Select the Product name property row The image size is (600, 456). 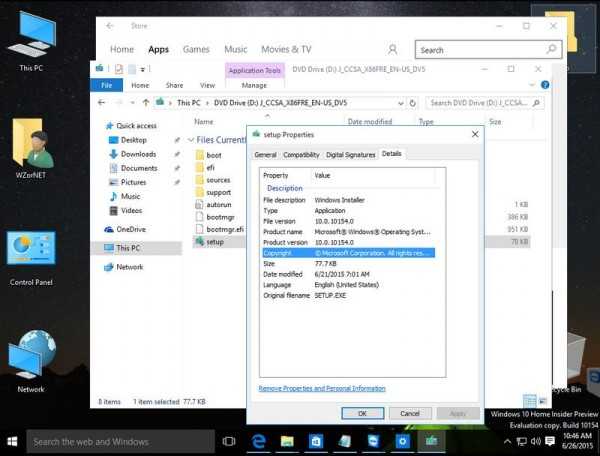(x=349, y=232)
